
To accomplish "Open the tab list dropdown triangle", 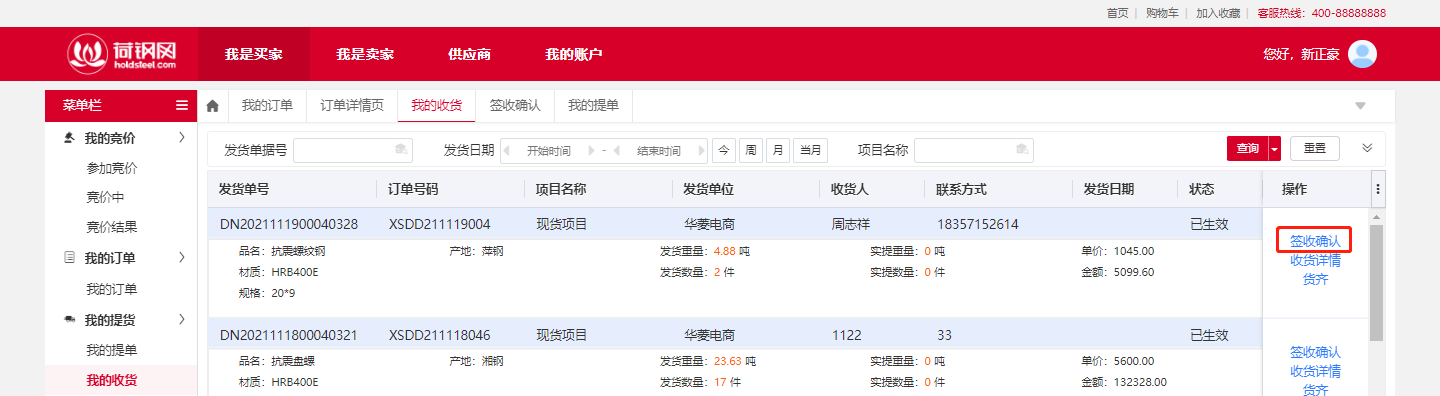I will 1360,105.
